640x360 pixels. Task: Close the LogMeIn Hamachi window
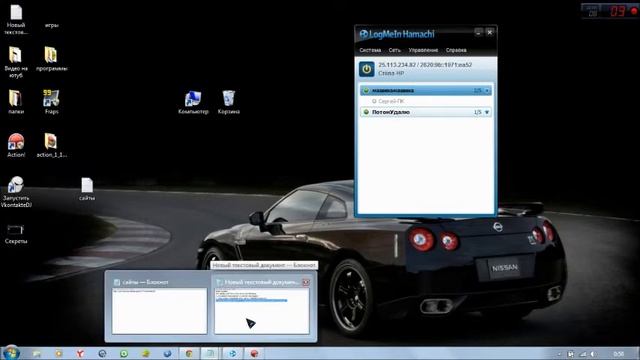point(490,32)
